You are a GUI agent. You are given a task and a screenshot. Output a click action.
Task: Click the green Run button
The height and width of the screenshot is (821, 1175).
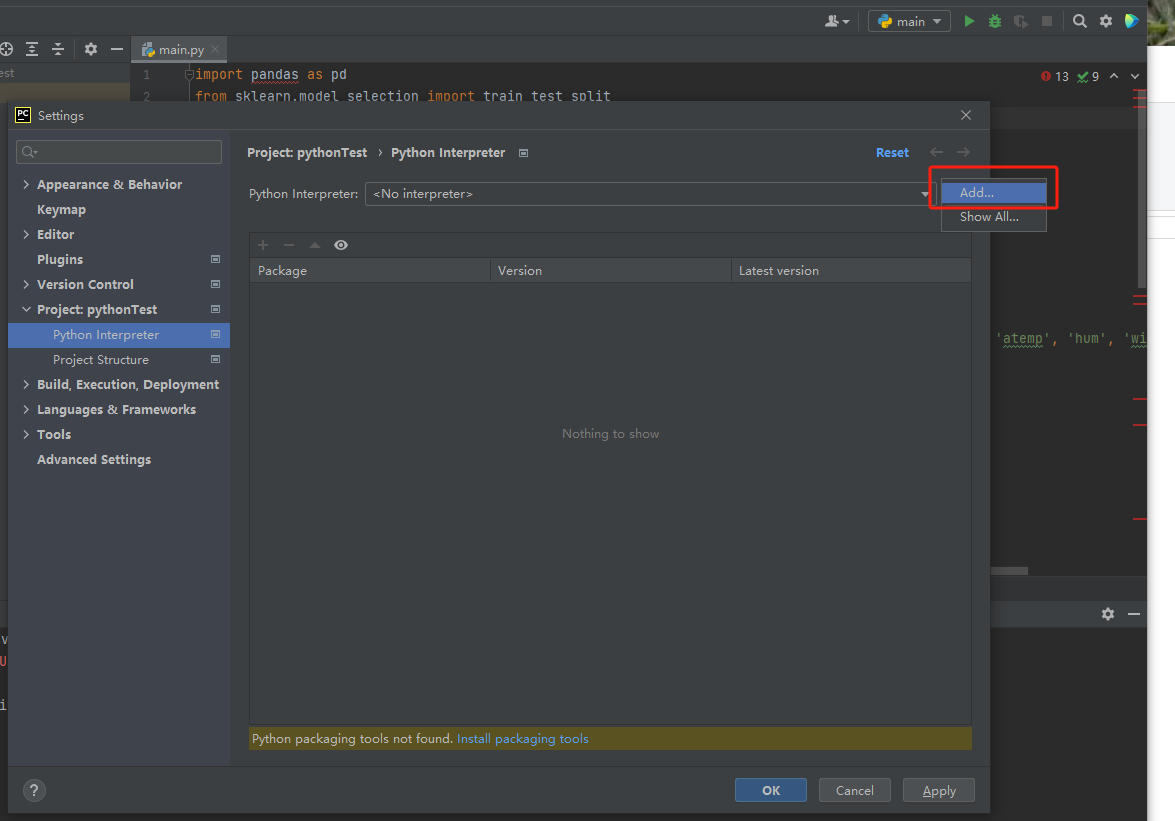969,21
